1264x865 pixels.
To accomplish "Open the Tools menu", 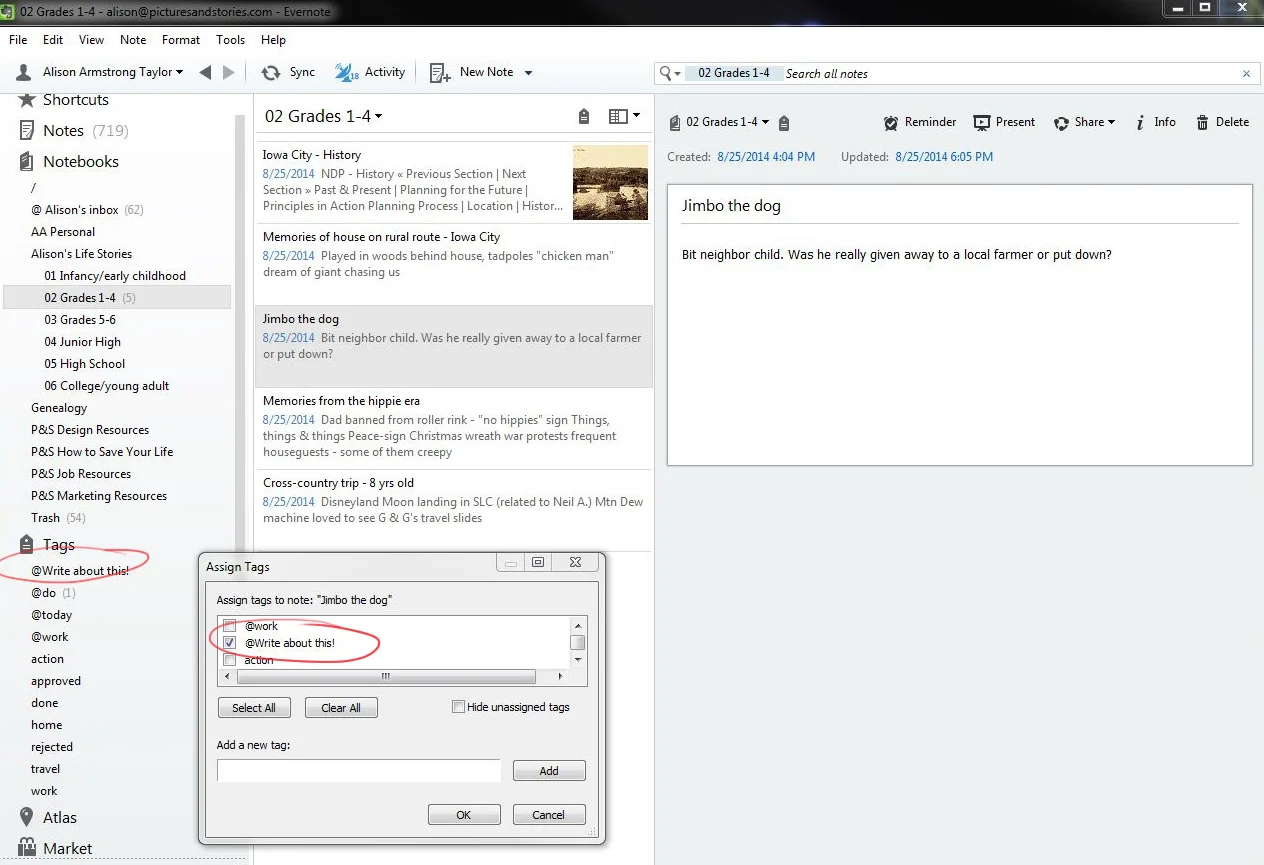I will 230,40.
